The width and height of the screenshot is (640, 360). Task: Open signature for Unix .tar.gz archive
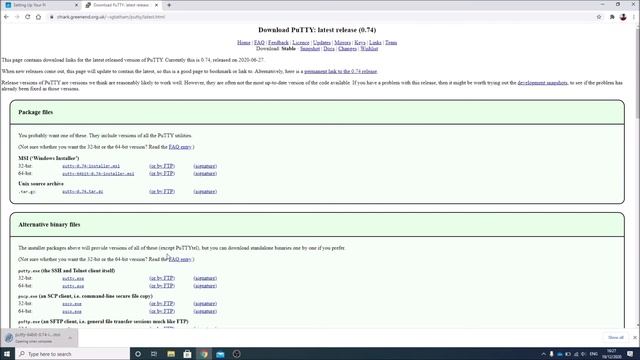205,191
